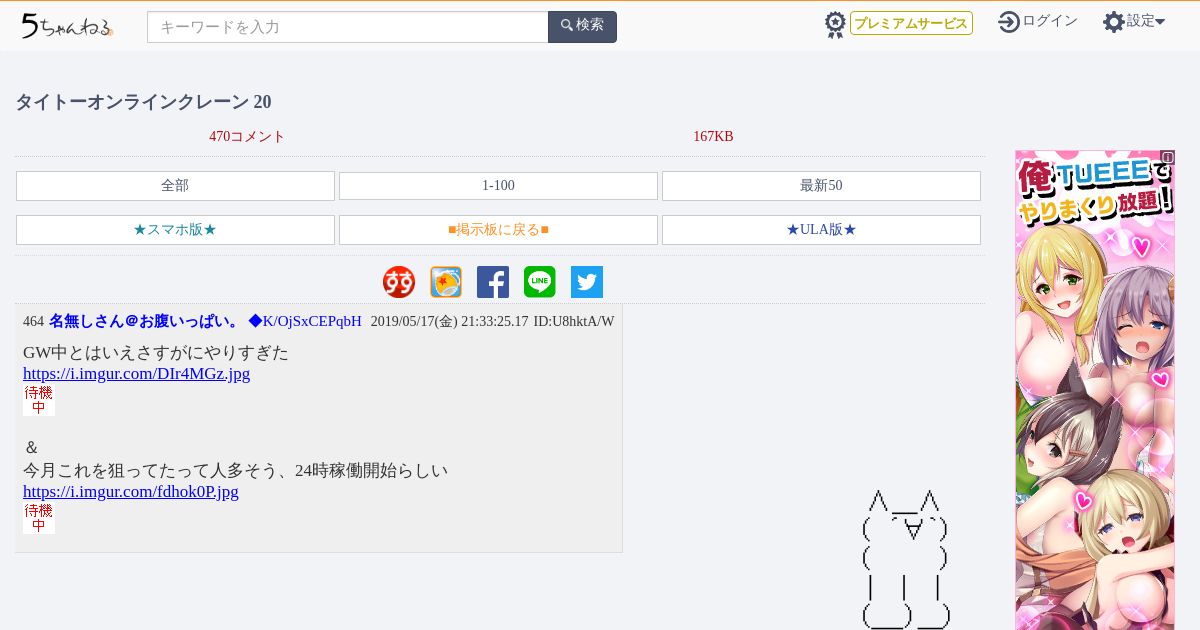Click the 検索 search button
The image size is (1200, 630).
point(582,27)
